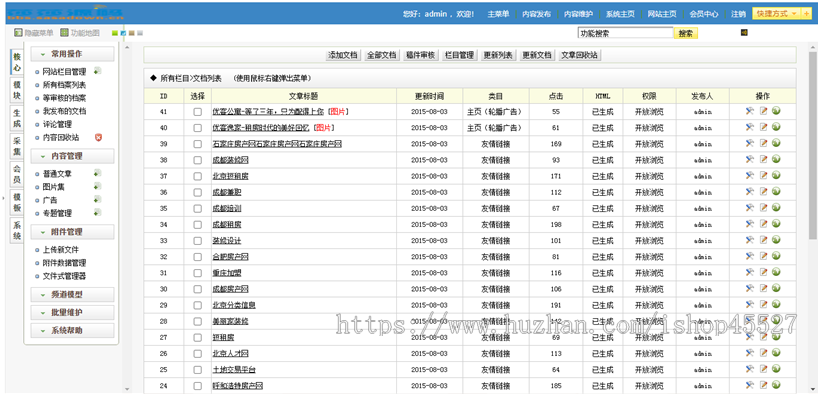Screen dimensions: 820x396
Task: Click the add icon next to 普通文章
Action: (98, 173)
